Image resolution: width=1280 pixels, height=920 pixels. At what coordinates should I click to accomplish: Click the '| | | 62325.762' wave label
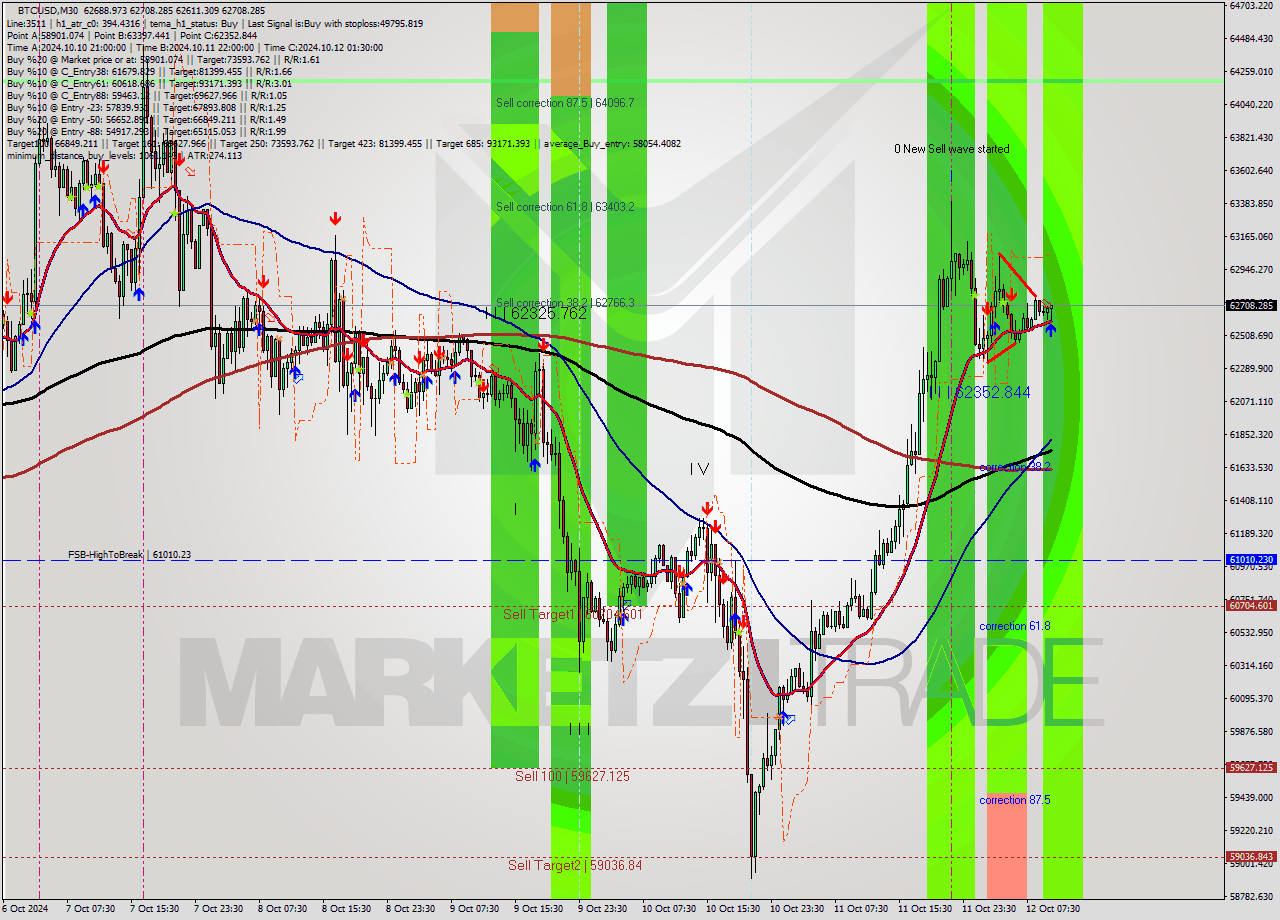click(x=535, y=313)
